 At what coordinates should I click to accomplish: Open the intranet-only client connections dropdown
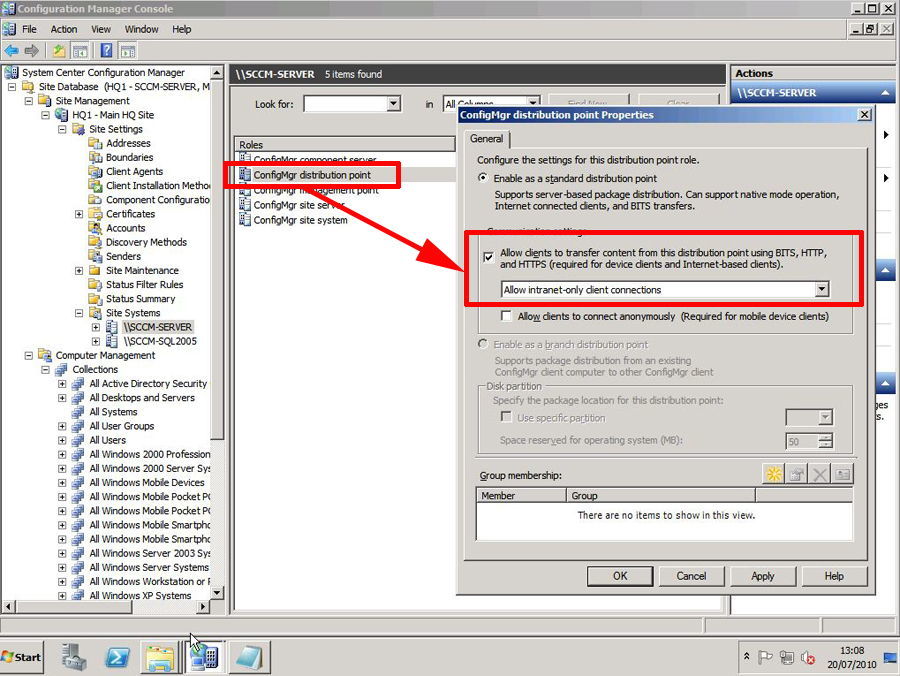(822, 289)
